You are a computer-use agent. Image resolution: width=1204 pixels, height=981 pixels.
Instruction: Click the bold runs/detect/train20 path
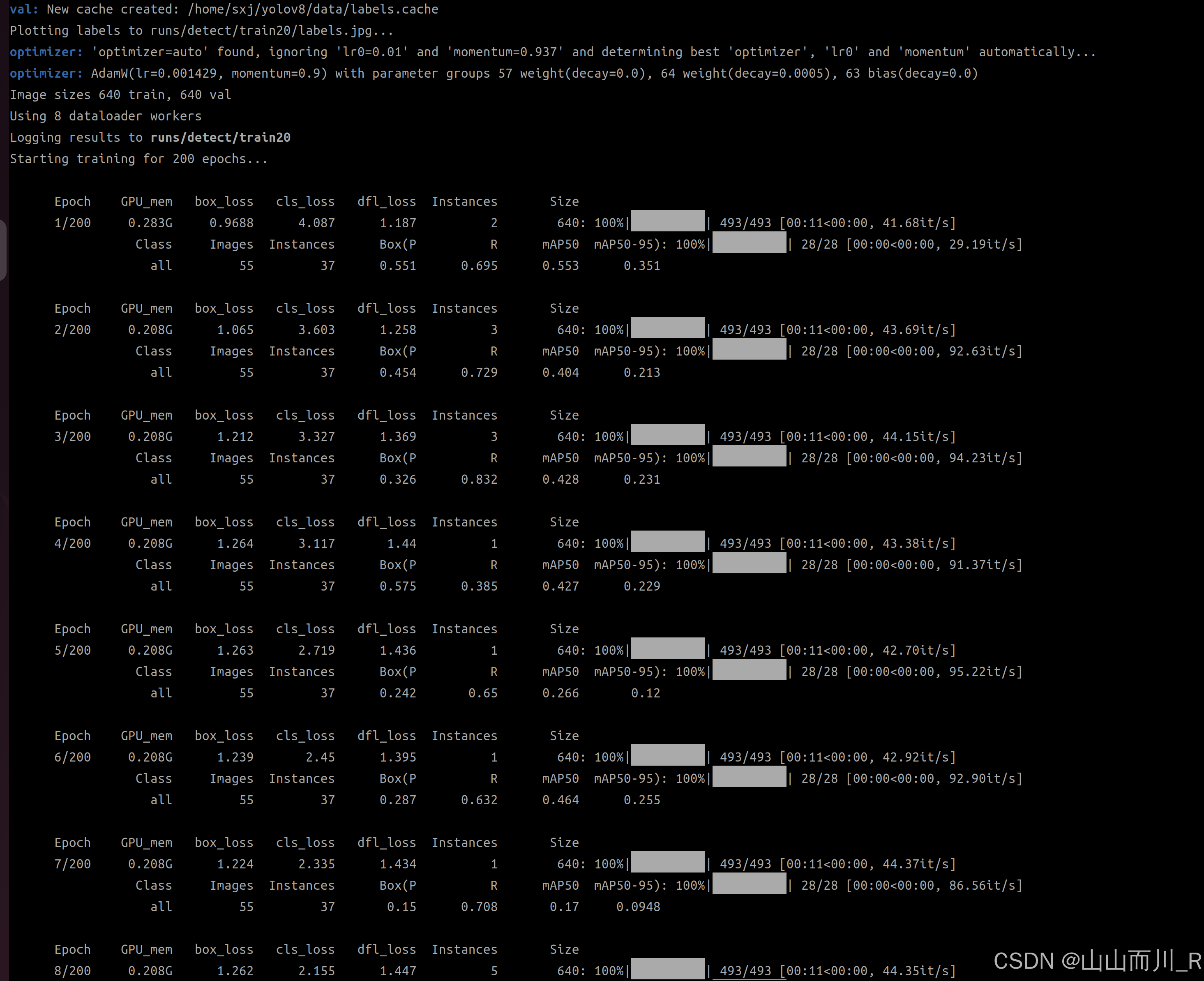click(220, 138)
